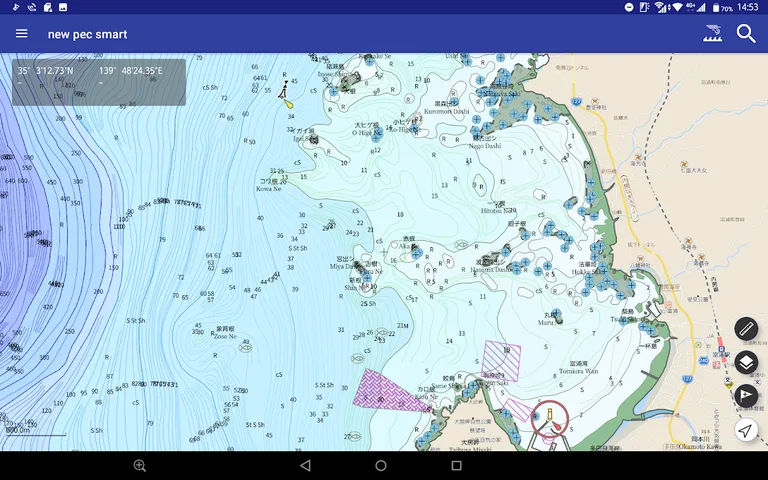
Task: Tap the flag waypoint button
Action: pyautogui.click(x=746, y=396)
